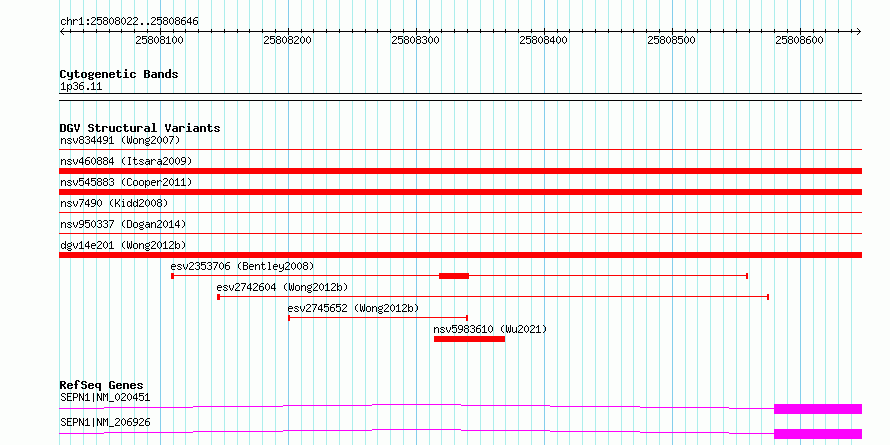Click the 1p36.11 band label
Image resolution: width=890 pixels, height=445 pixels.
[81, 87]
